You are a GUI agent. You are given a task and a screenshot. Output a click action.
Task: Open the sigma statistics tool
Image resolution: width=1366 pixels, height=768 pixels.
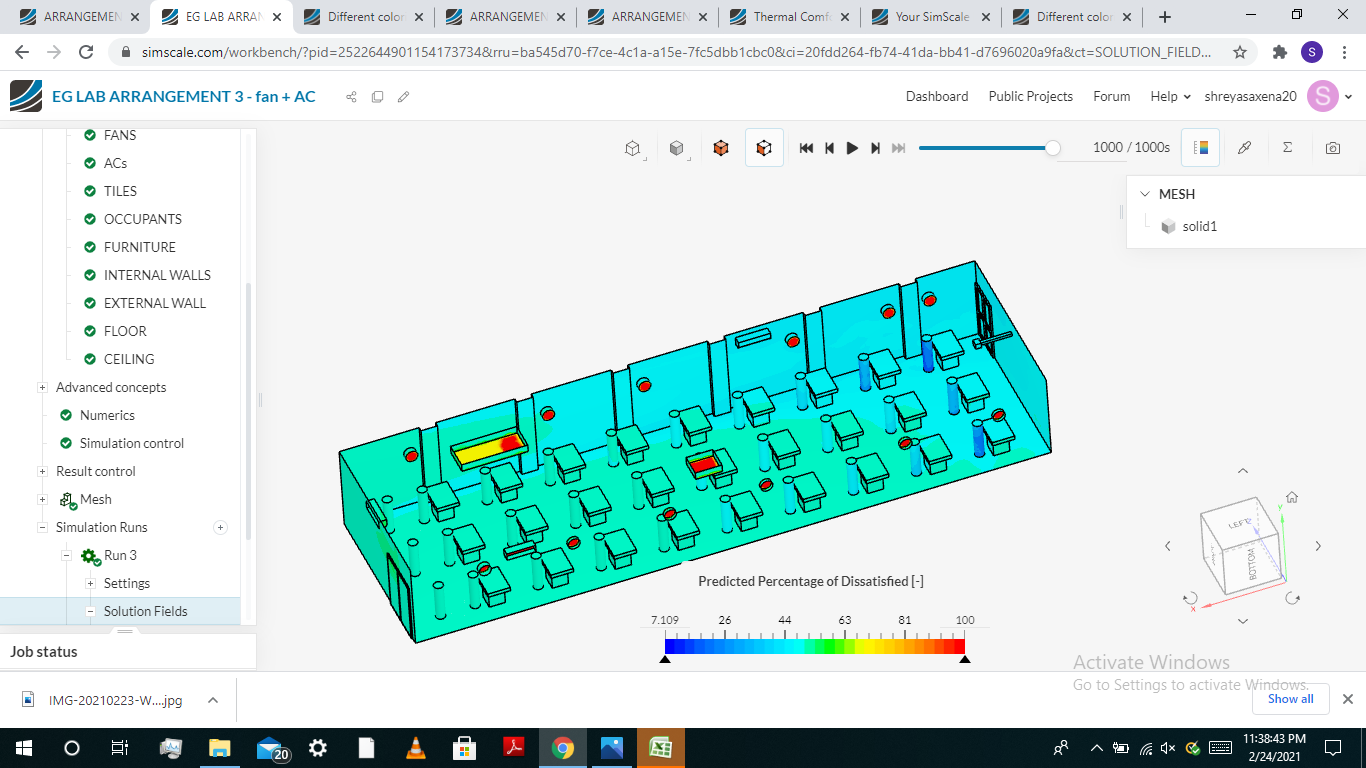pyautogui.click(x=1287, y=148)
